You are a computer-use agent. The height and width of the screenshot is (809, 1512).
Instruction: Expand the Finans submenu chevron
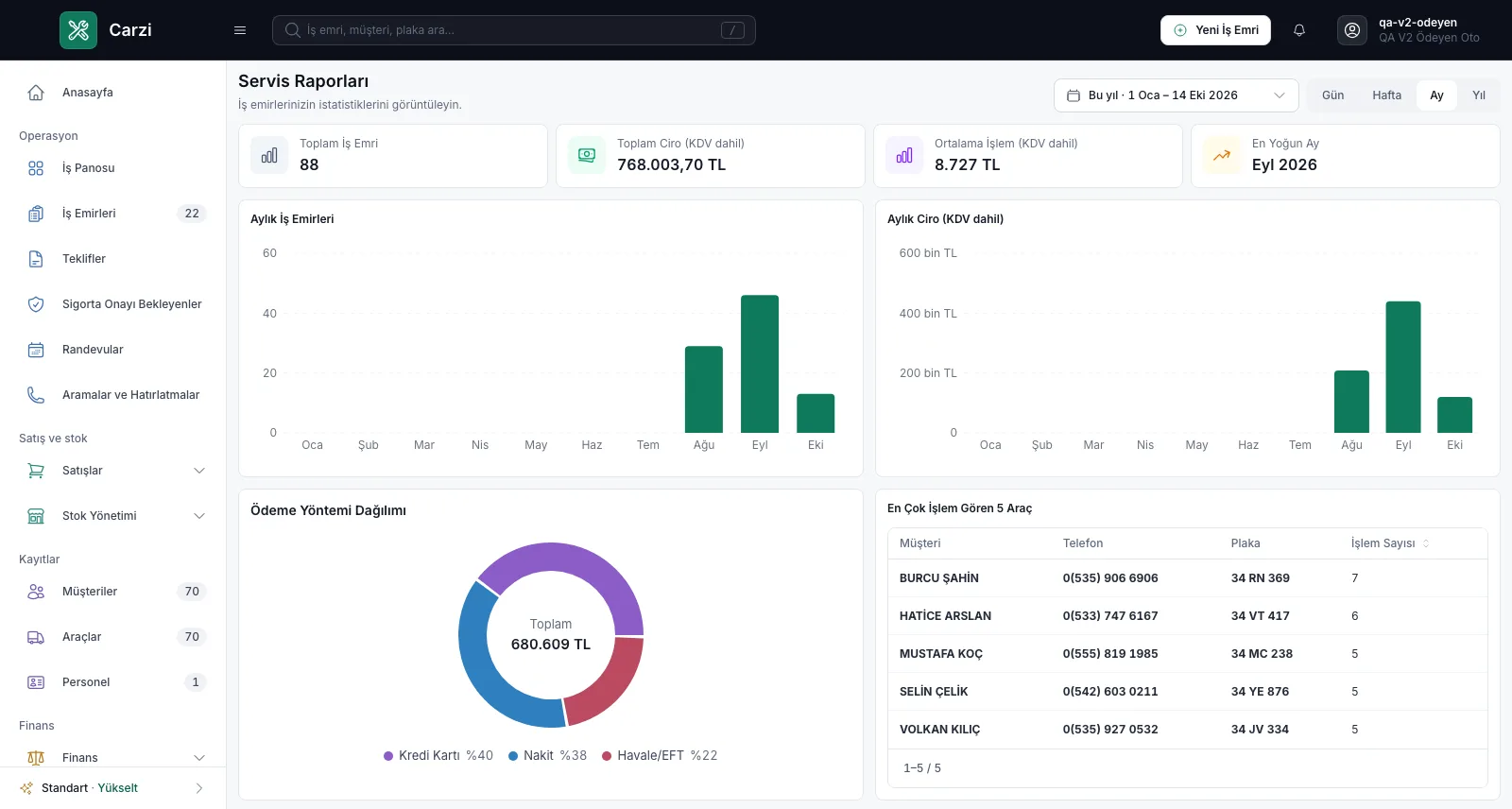(x=199, y=758)
